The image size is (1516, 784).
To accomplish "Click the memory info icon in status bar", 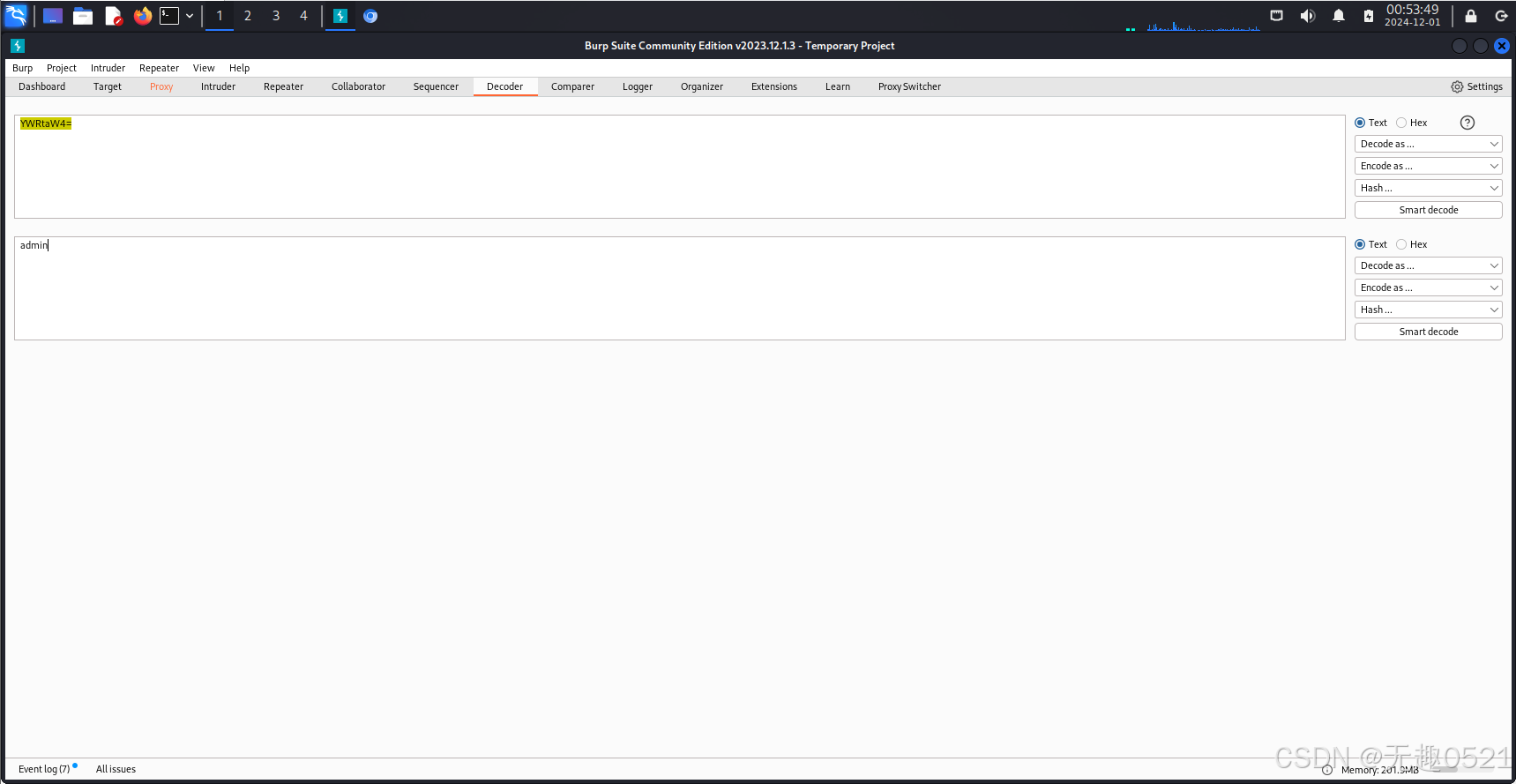I will coord(1327,770).
